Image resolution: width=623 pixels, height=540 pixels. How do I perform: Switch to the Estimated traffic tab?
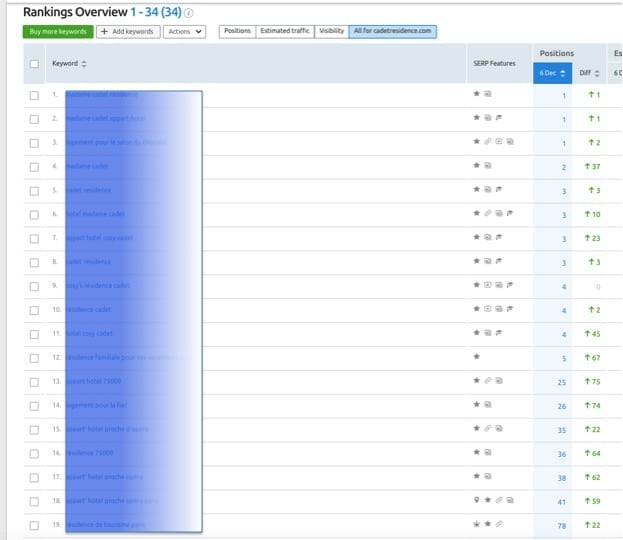285,32
